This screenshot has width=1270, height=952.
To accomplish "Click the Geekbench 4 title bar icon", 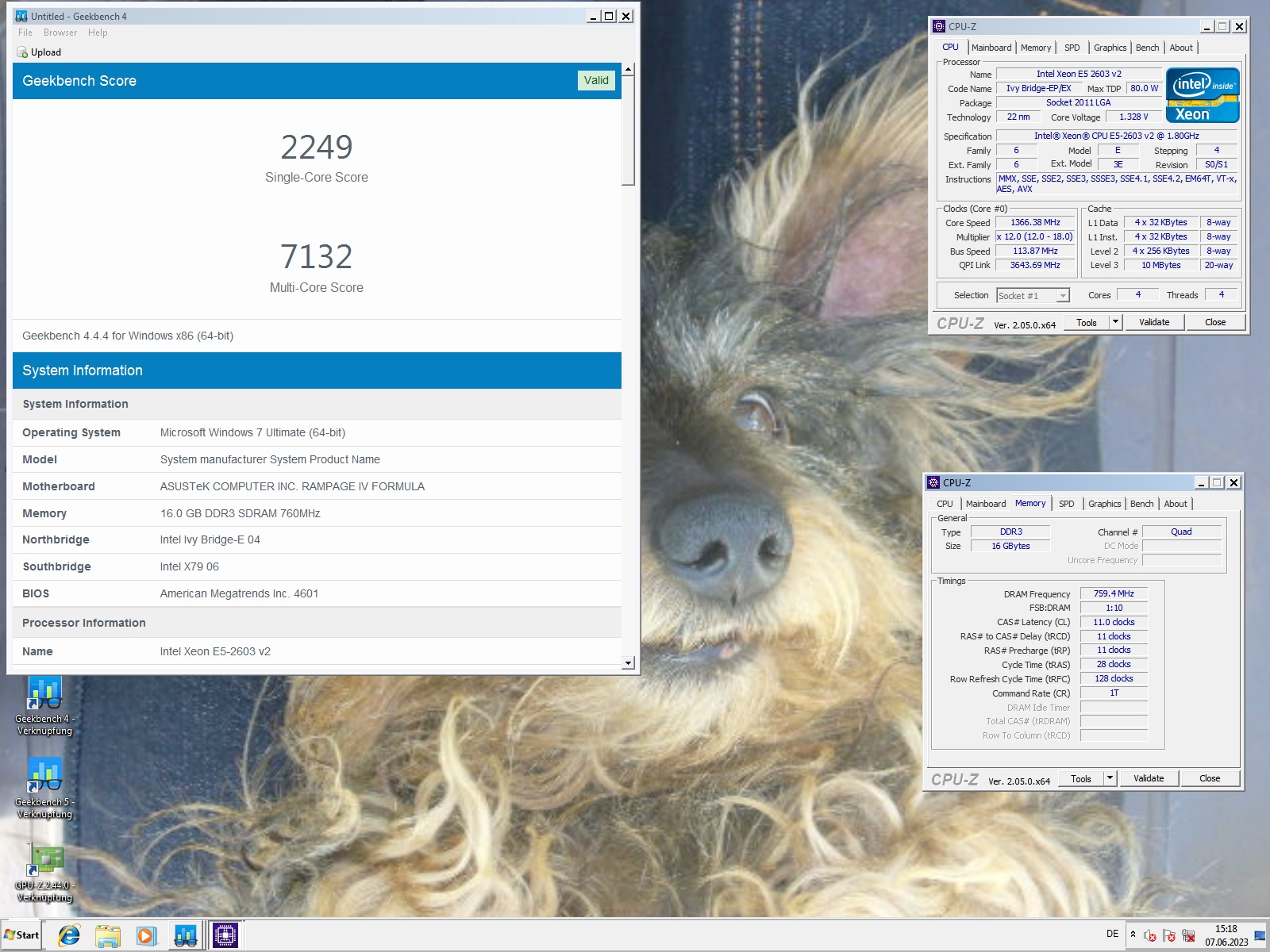I will (21, 16).
